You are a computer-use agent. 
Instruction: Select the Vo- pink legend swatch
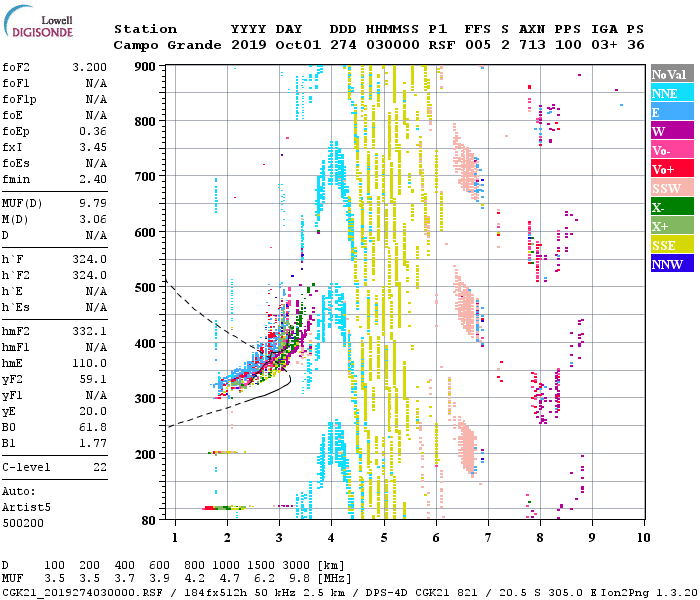click(x=672, y=150)
